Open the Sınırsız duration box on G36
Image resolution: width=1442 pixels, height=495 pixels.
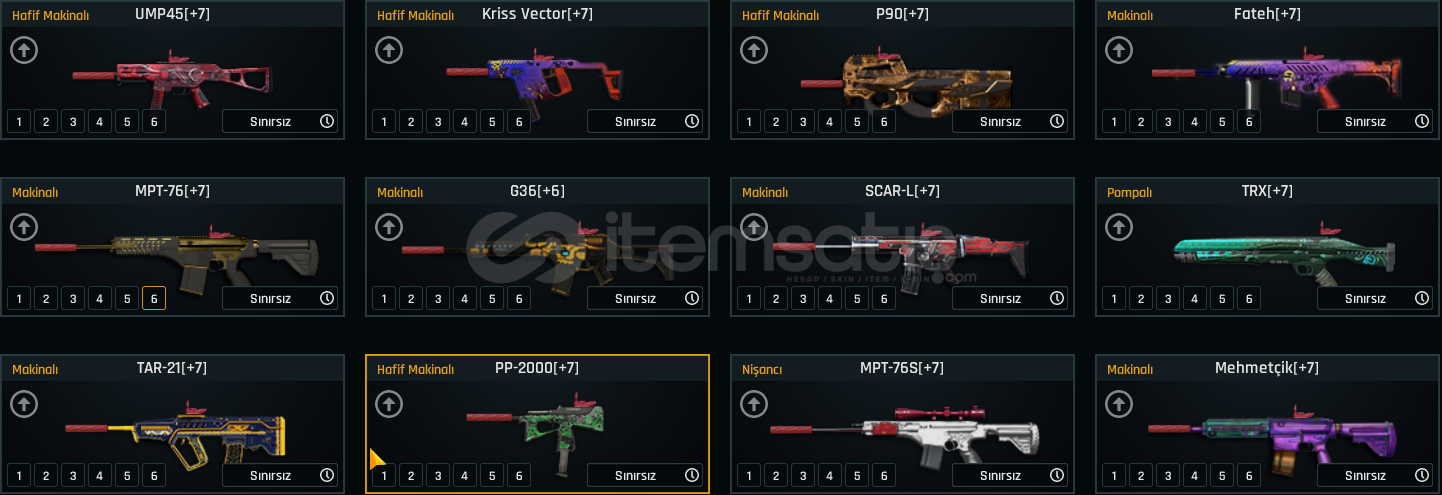coord(645,298)
